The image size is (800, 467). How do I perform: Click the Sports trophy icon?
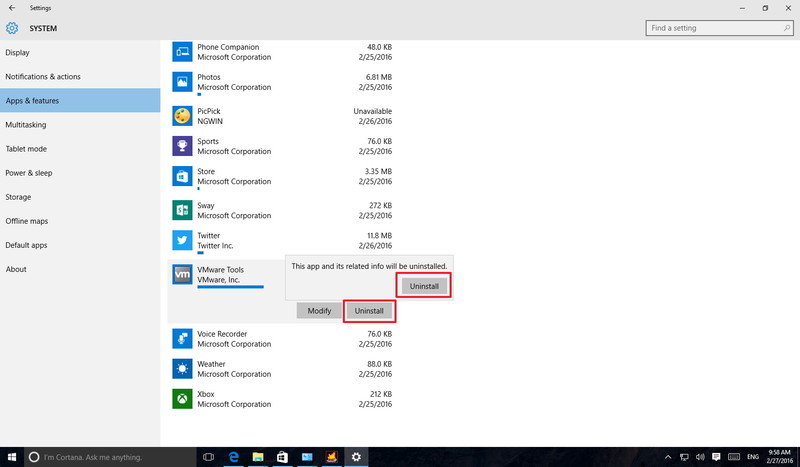[182, 146]
